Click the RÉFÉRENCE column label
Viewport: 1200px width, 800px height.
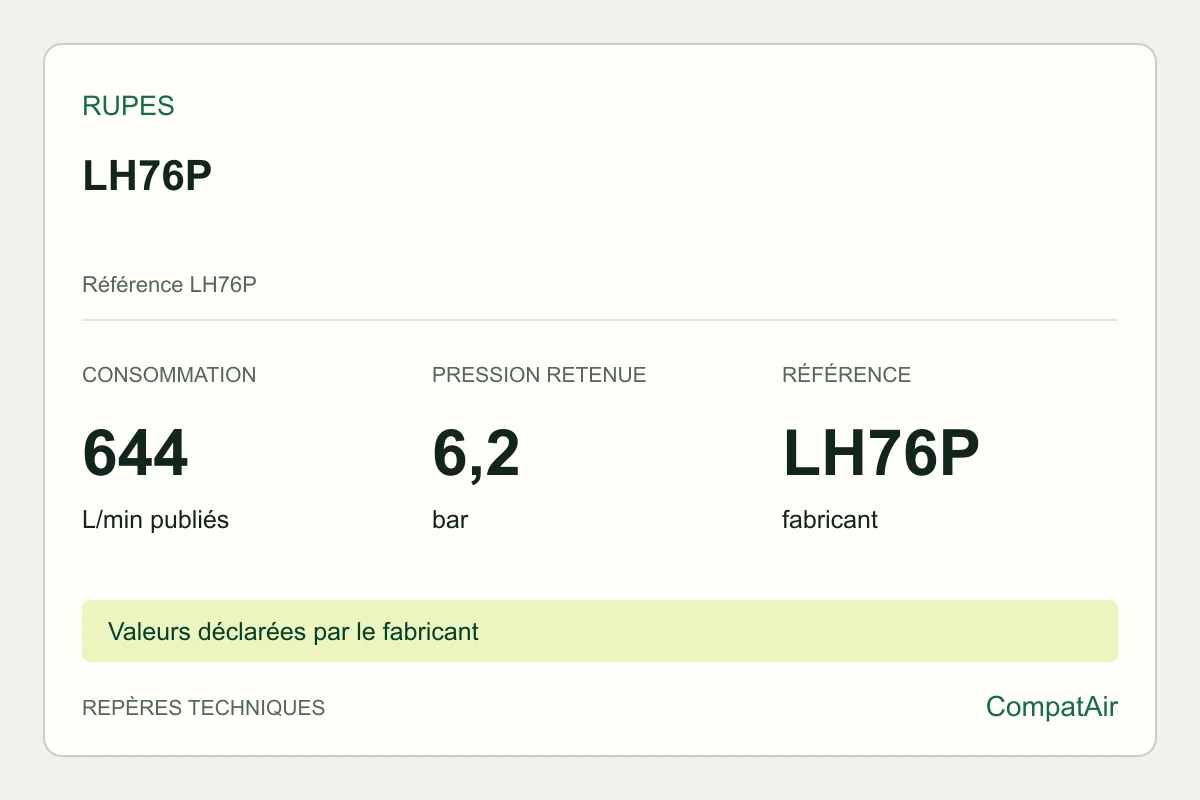click(x=846, y=375)
